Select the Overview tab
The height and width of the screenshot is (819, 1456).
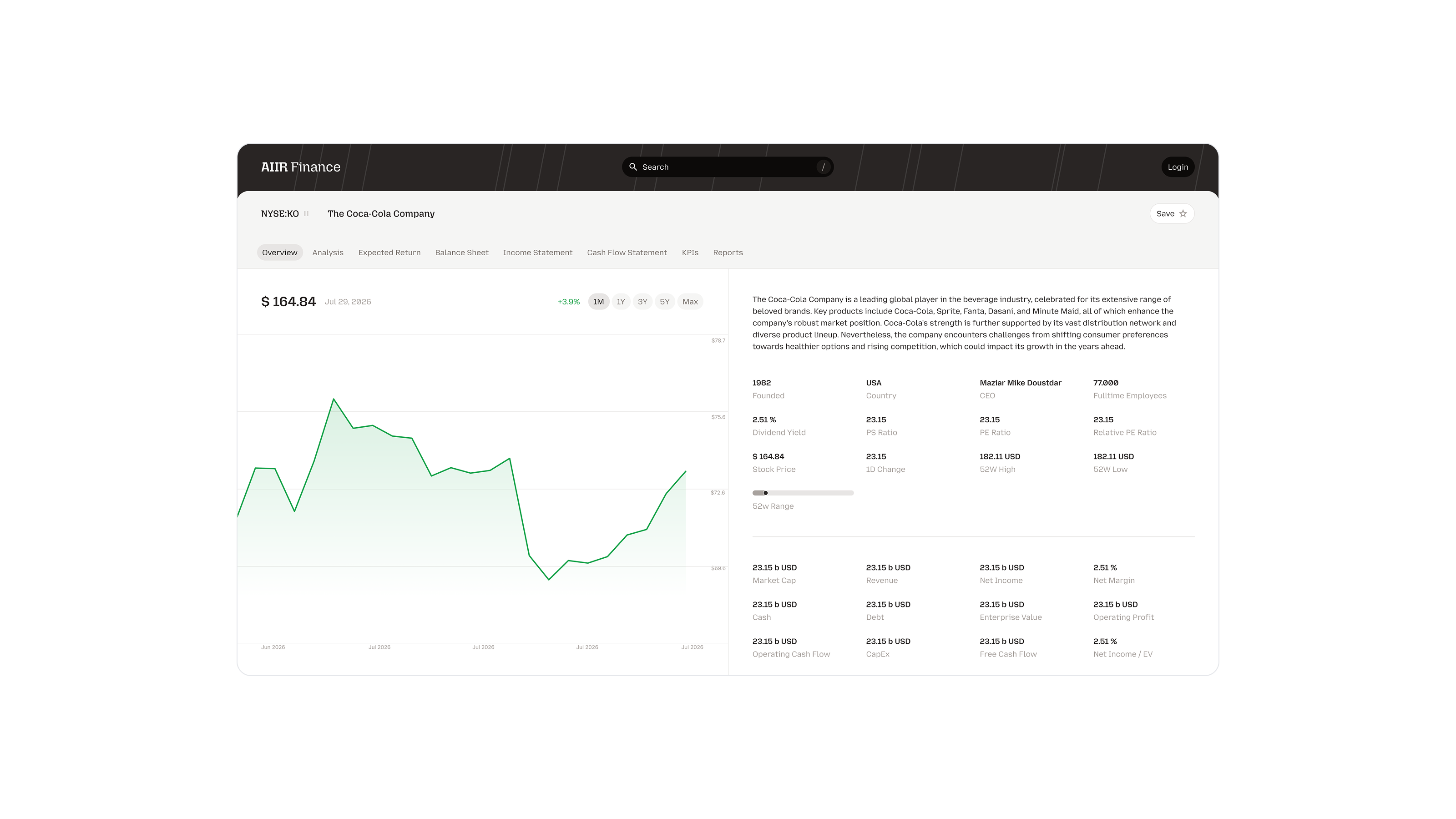pyautogui.click(x=280, y=253)
